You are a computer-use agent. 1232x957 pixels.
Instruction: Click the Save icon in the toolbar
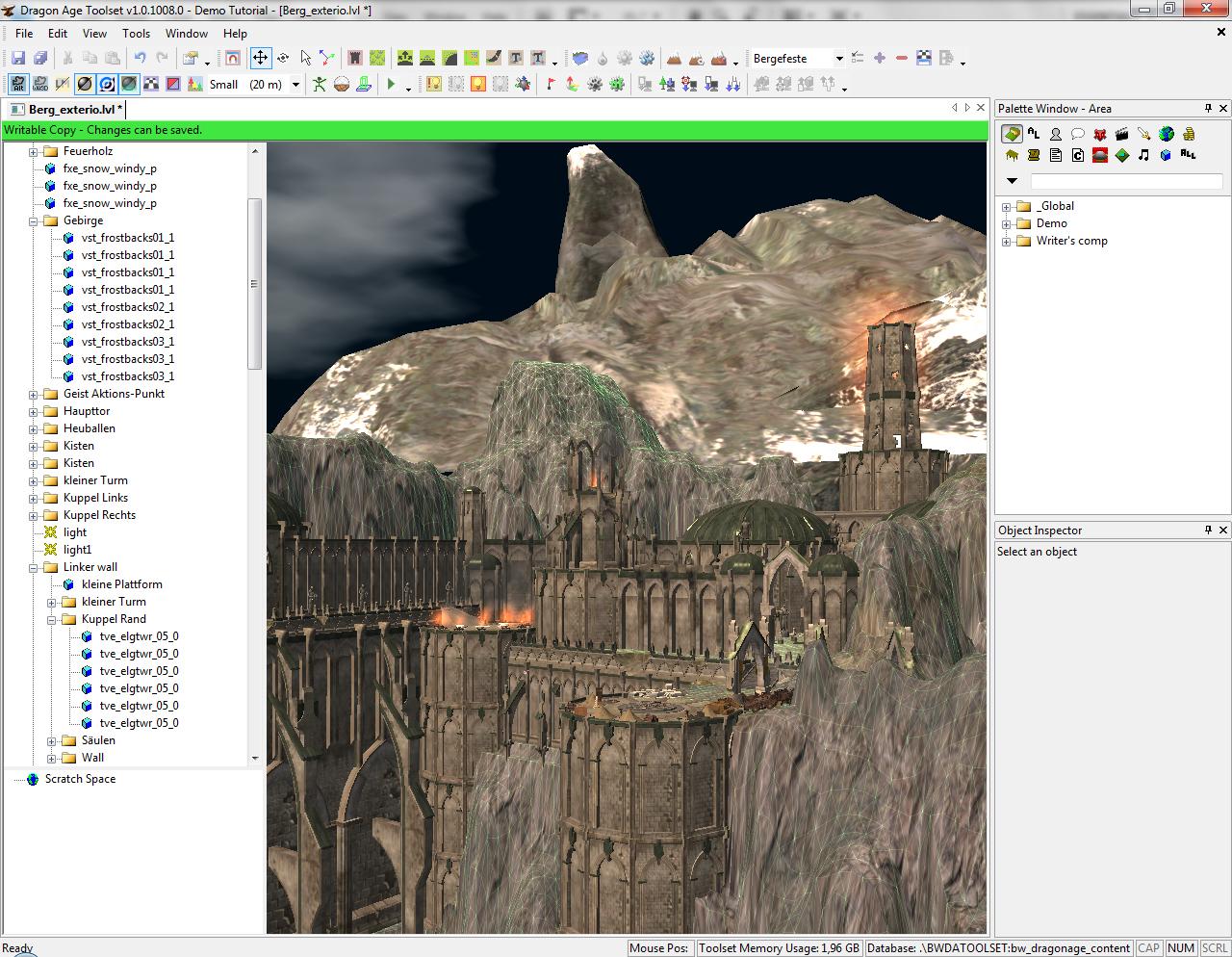(x=18, y=59)
